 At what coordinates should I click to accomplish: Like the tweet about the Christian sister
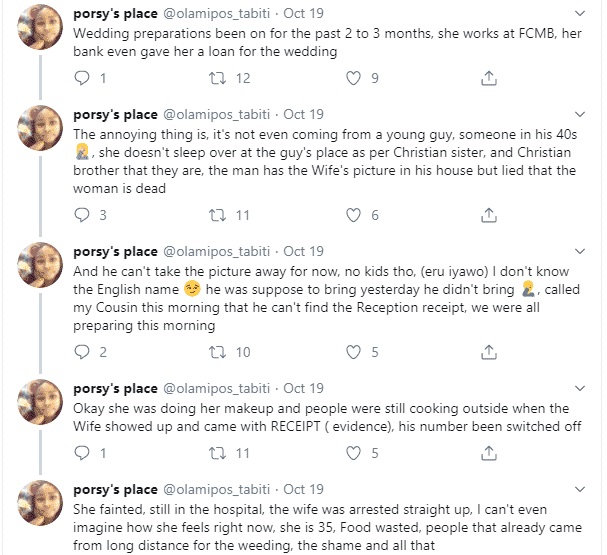pos(353,215)
